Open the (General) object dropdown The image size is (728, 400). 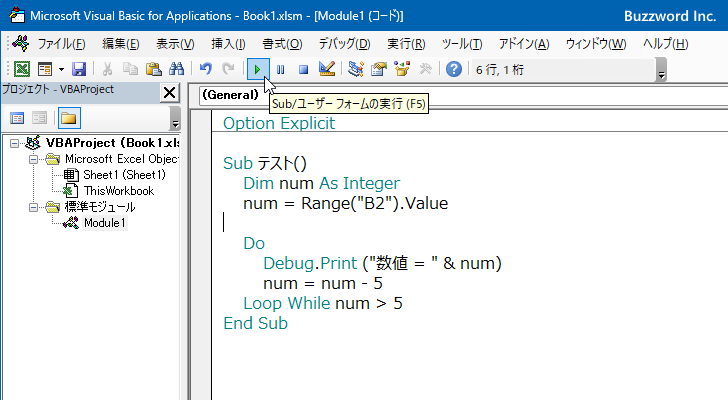point(230,95)
